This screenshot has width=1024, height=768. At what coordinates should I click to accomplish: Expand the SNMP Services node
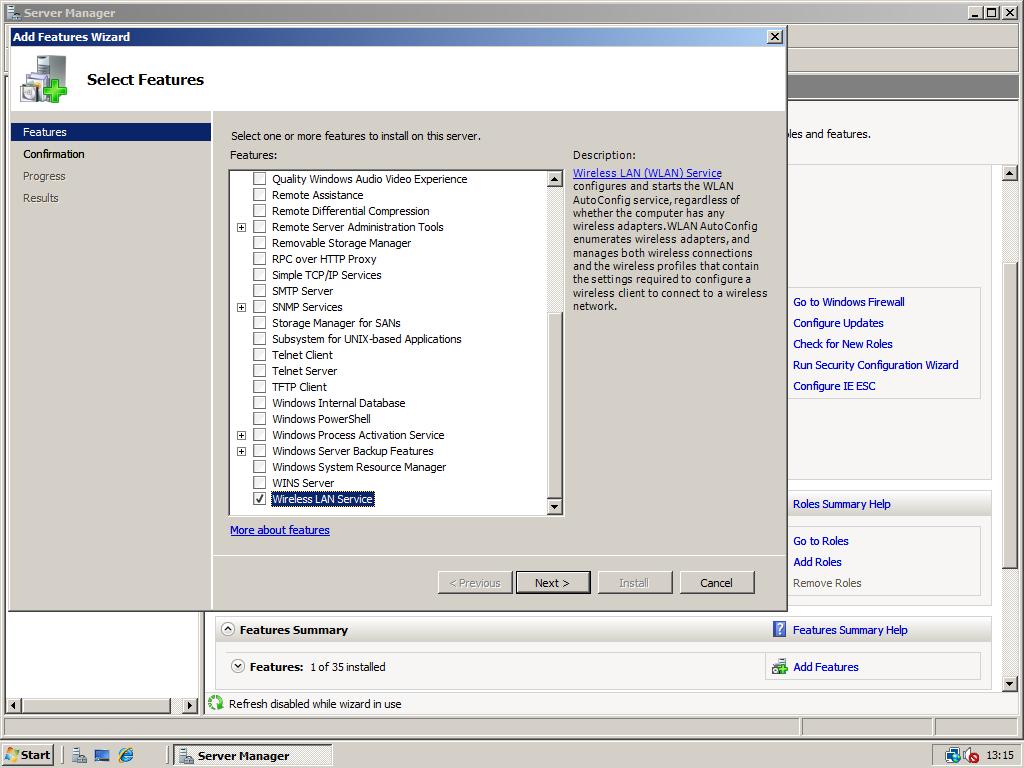click(x=242, y=307)
